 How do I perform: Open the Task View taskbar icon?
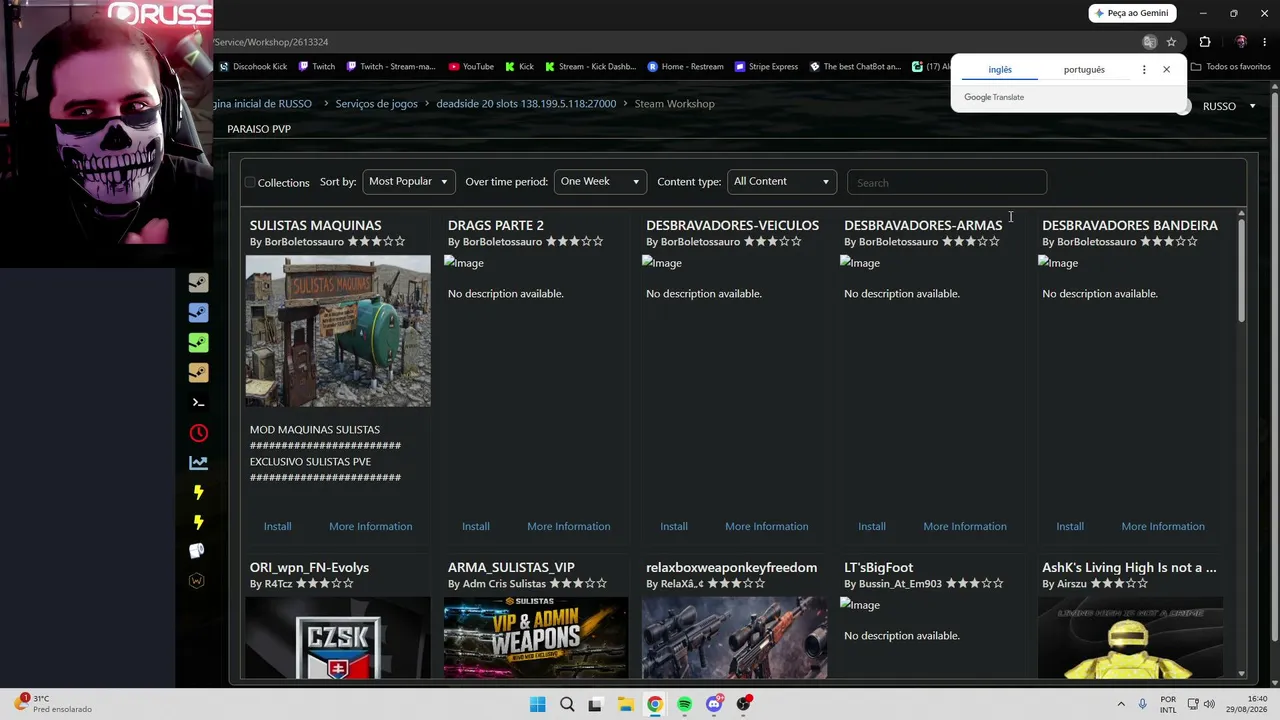coord(596,704)
